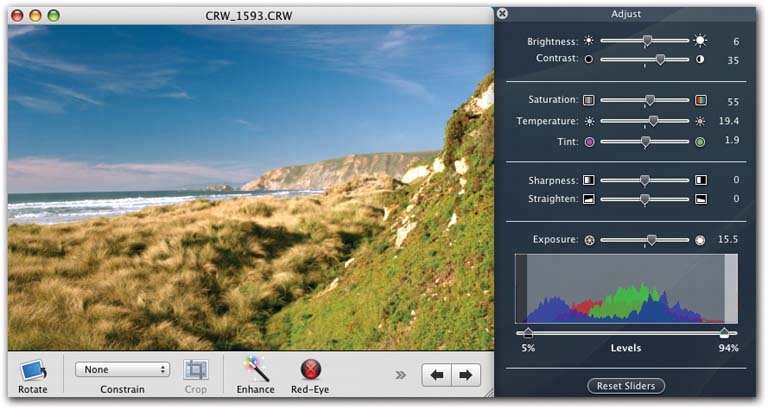Screen dimensions: 768x410
Task: Click the Straighten slider handle
Action: click(x=645, y=199)
